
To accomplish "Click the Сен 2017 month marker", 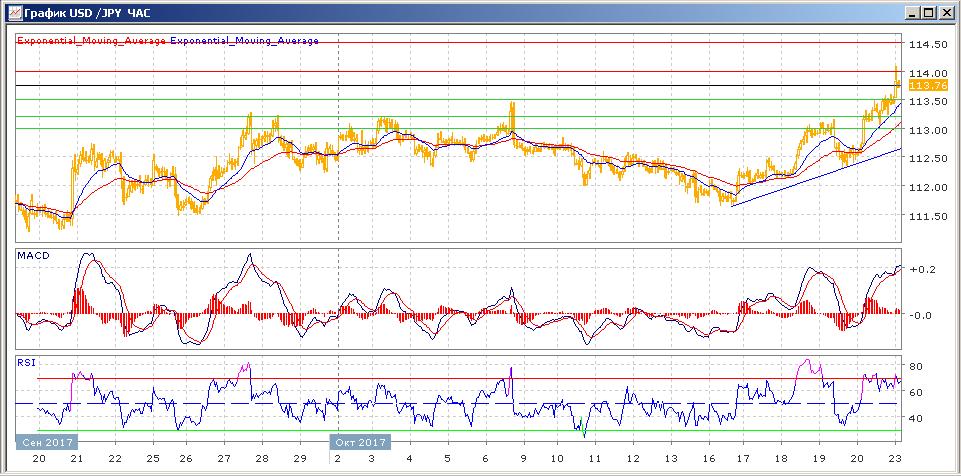I will tap(42, 441).
